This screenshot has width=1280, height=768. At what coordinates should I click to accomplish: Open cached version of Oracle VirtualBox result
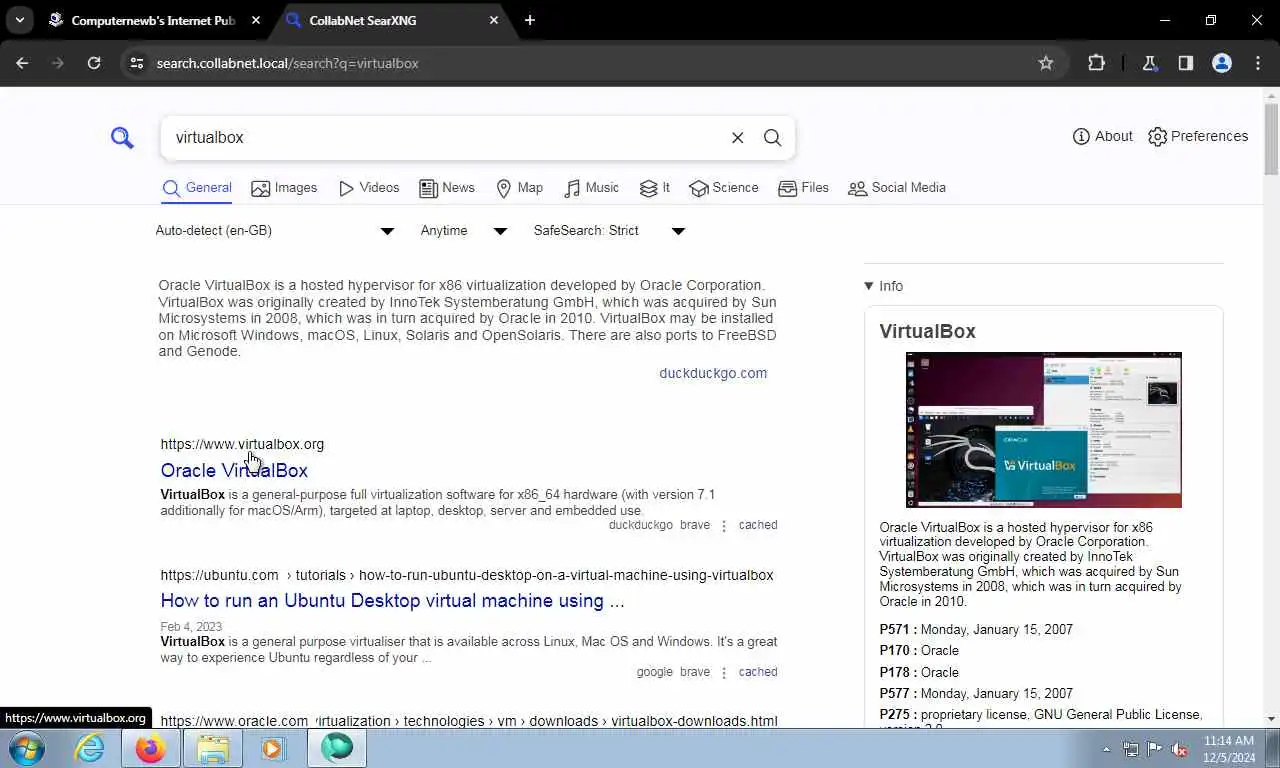click(758, 525)
